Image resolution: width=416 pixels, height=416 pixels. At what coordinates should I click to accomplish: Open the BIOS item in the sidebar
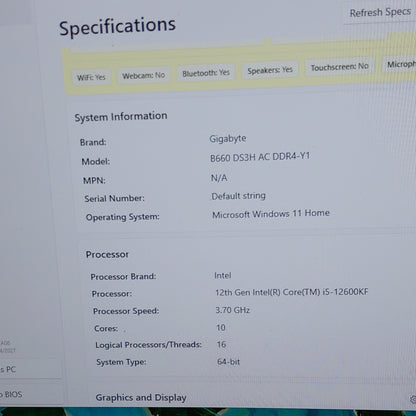click(x=11, y=394)
